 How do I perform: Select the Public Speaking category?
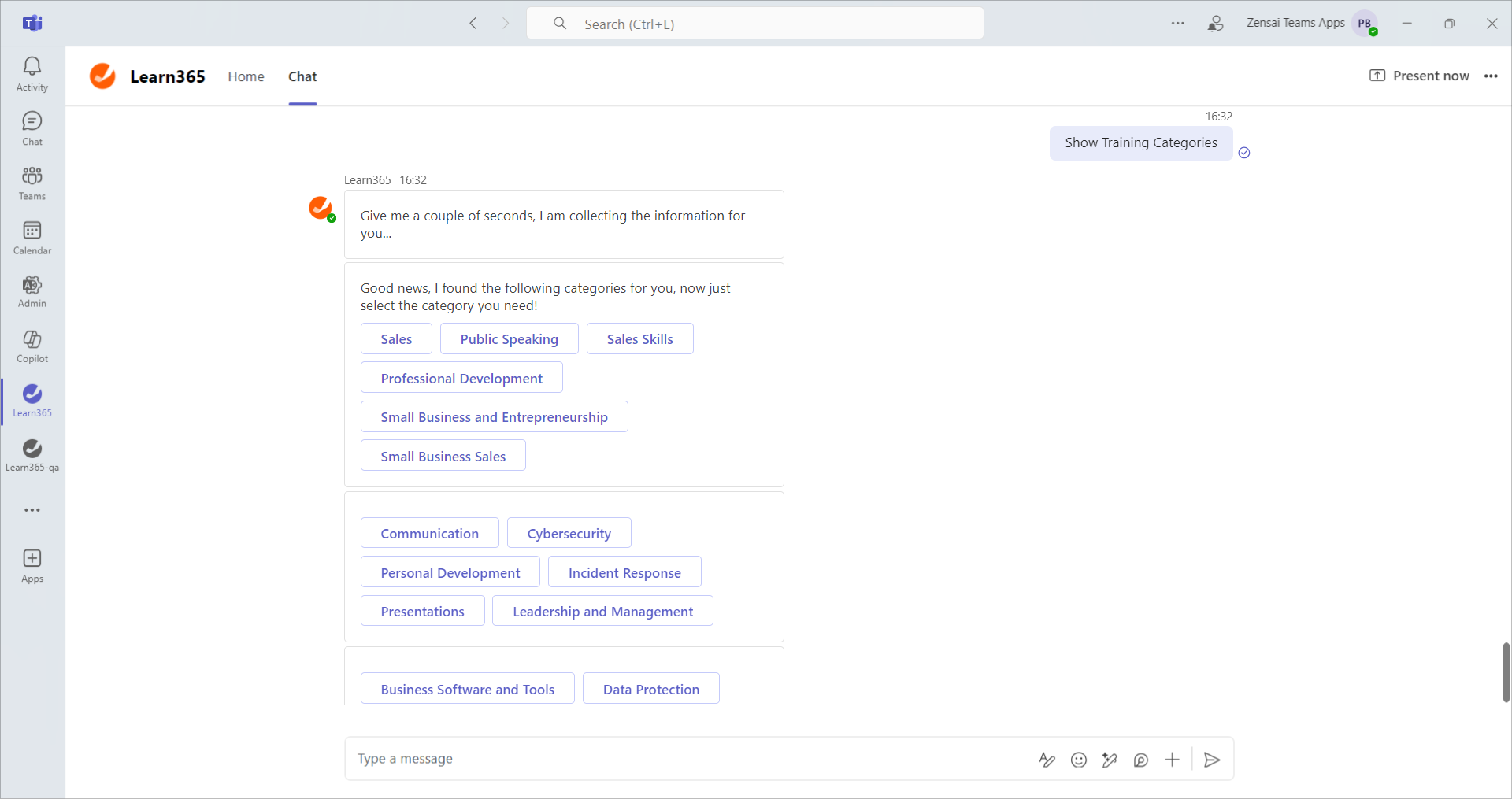[x=509, y=339]
